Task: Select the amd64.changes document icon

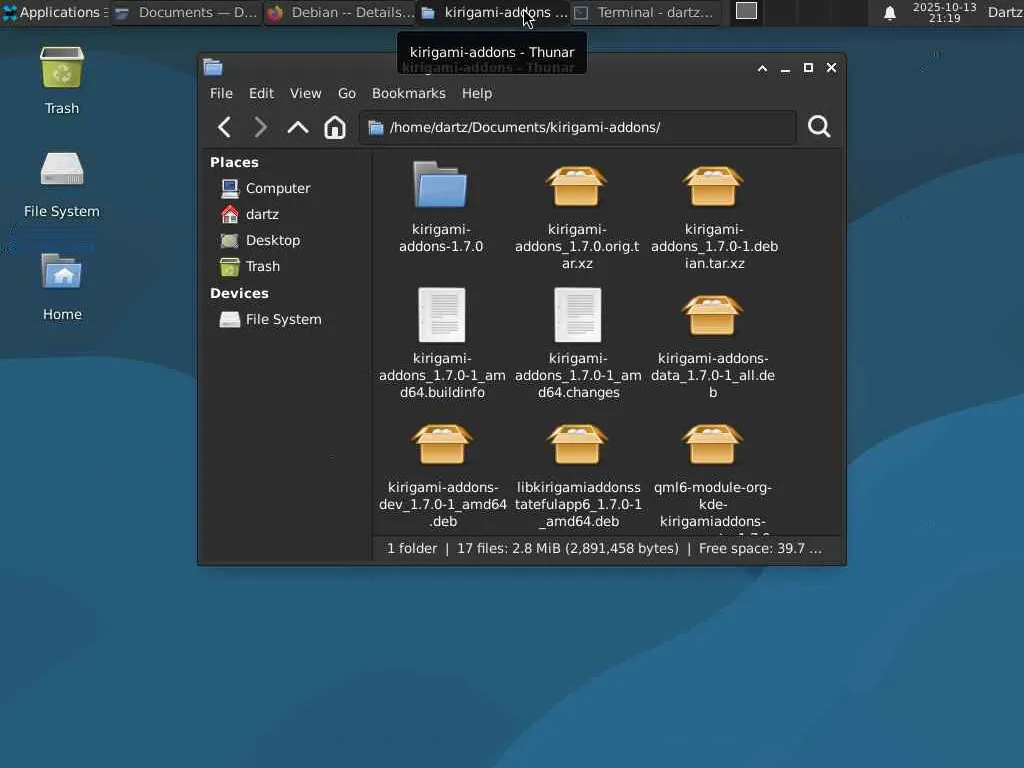Action: (577, 315)
